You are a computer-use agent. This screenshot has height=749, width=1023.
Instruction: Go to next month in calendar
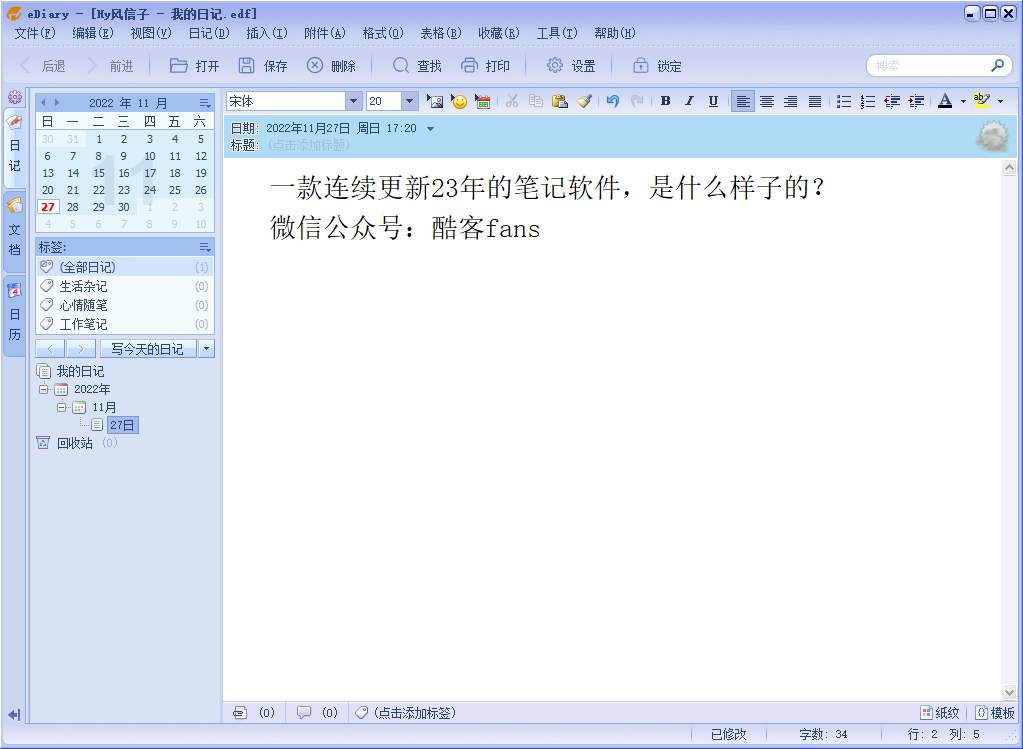(57, 102)
